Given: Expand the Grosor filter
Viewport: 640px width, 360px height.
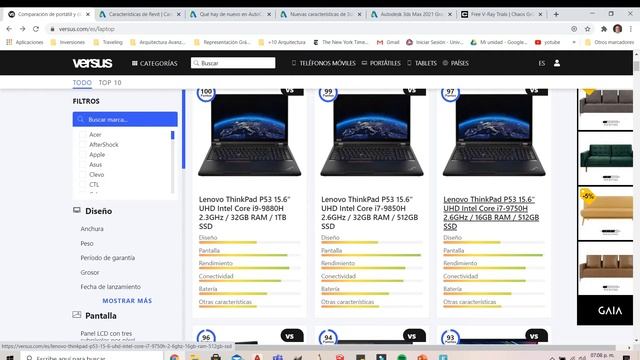Looking at the screenshot, I should 90,272.
